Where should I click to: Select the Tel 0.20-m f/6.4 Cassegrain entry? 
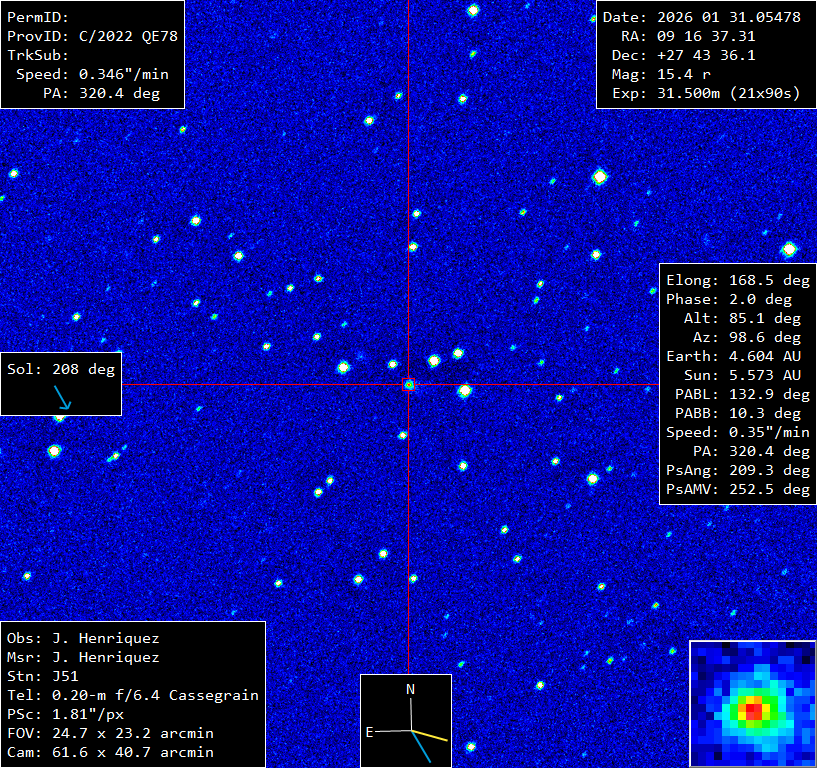pos(133,695)
